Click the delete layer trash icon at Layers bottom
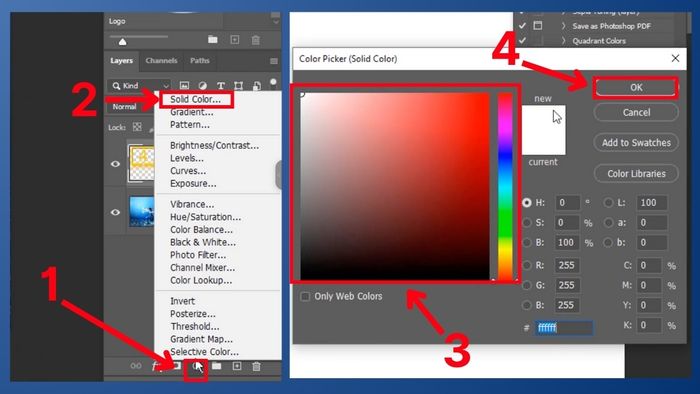The width and height of the screenshot is (700, 394). pyautogui.click(x=256, y=366)
